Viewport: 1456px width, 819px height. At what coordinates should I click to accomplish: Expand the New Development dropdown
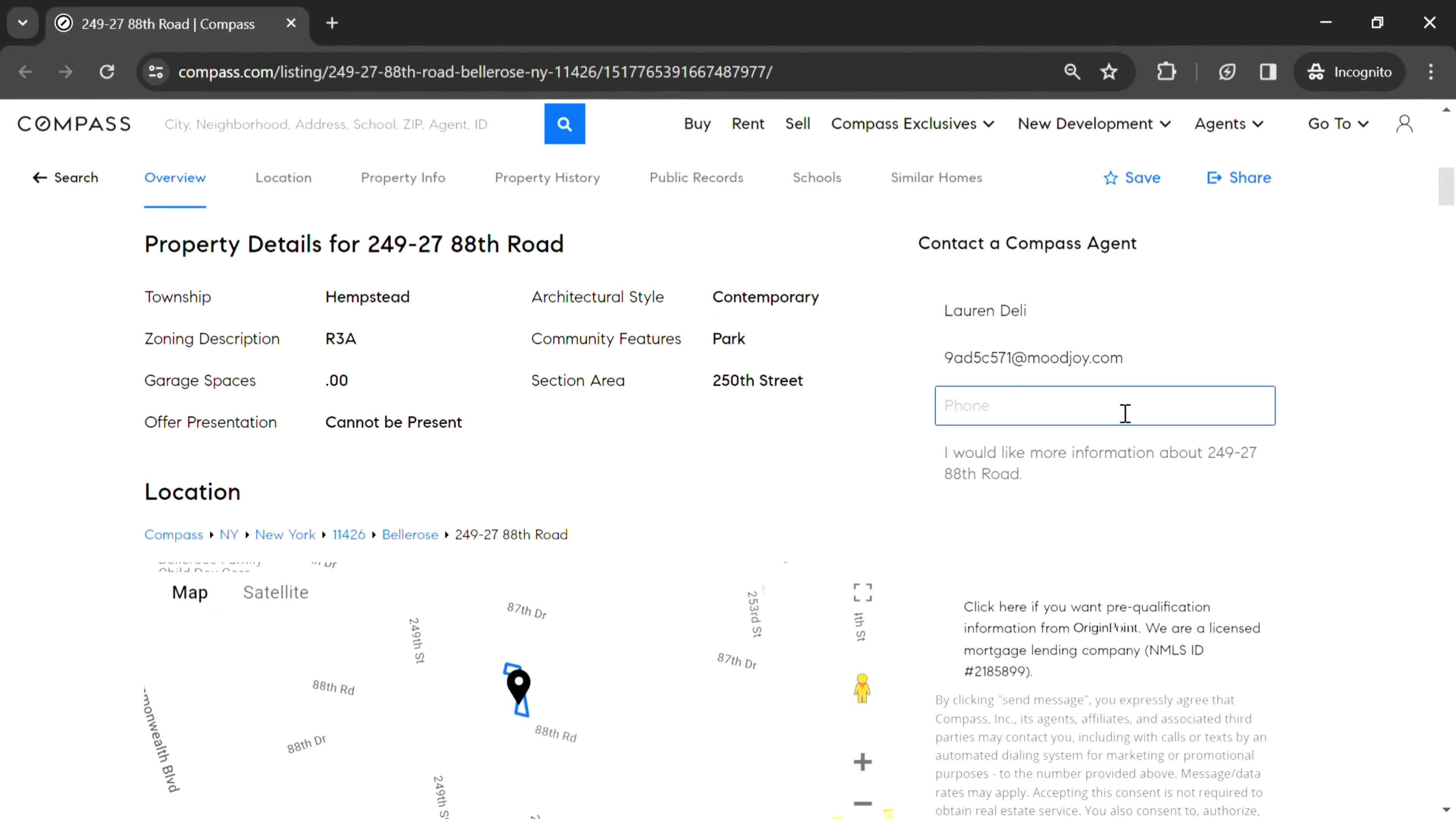(x=1093, y=123)
